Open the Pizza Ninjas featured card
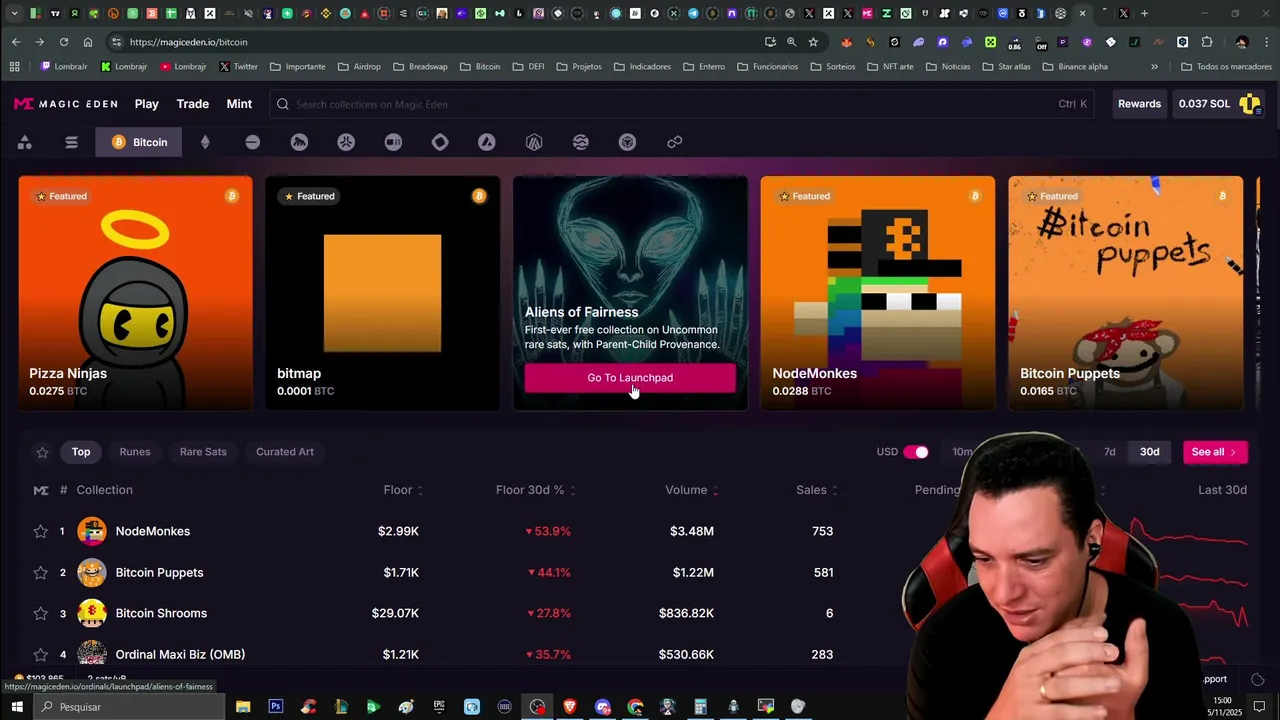Viewport: 1280px width, 720px height. pos(135,293)
